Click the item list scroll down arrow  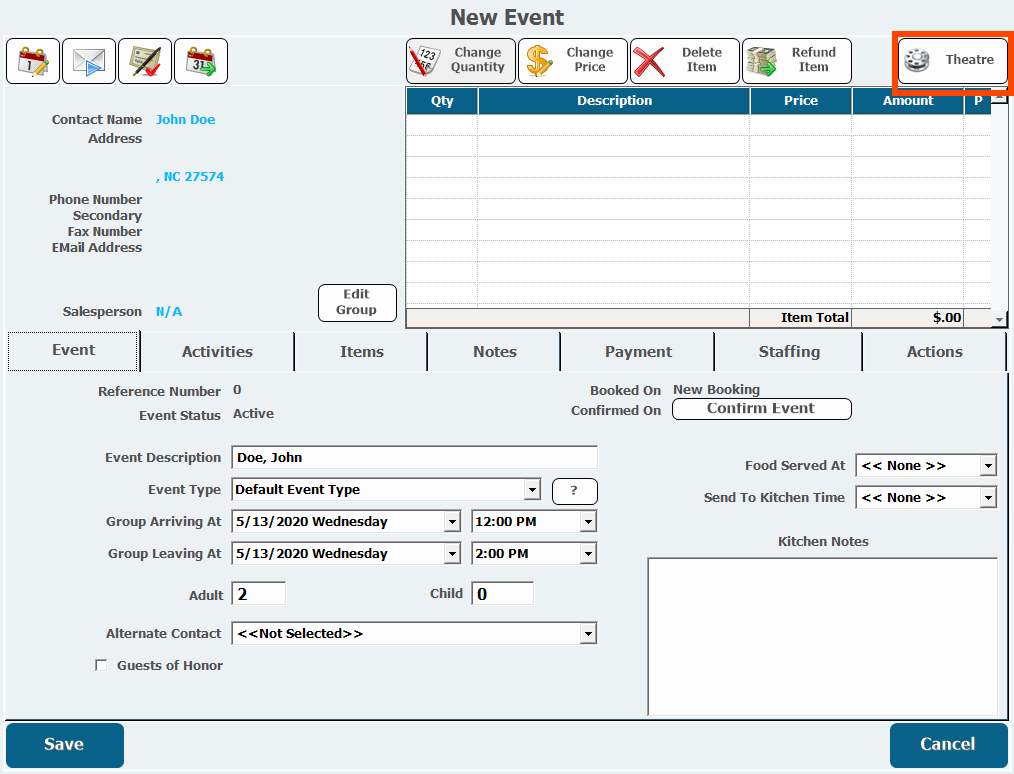[x=999, y=319]
